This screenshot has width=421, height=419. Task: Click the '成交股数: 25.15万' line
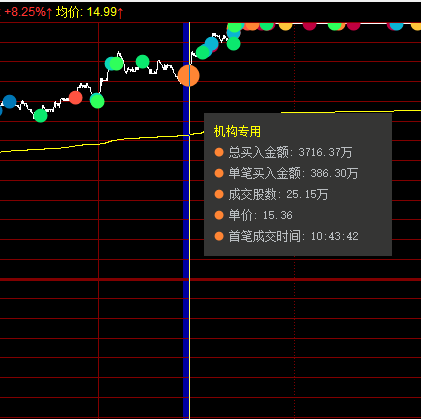pyautogui.click(x=278, y=194)
